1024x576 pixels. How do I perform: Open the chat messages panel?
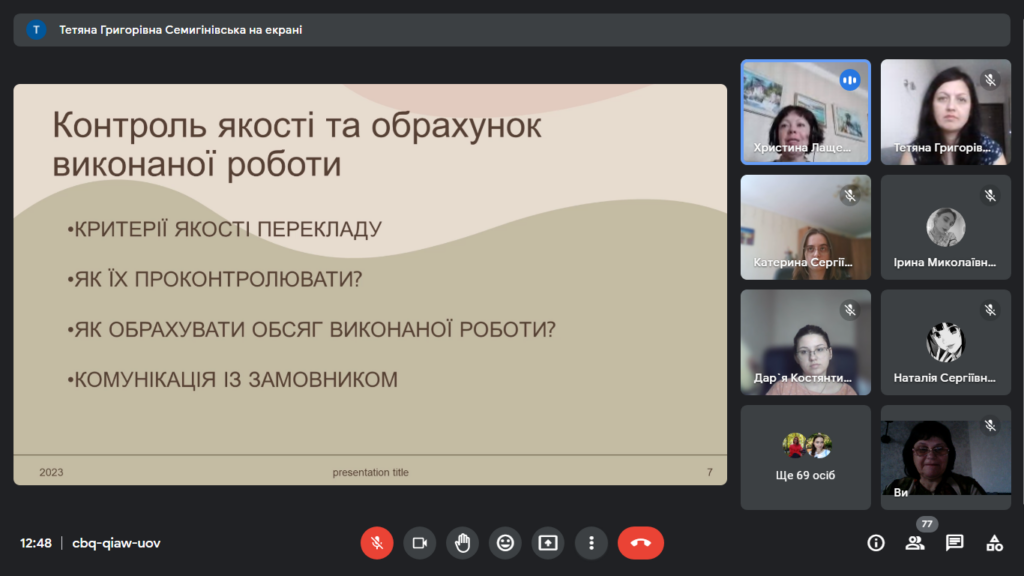(x=955, y=543)
